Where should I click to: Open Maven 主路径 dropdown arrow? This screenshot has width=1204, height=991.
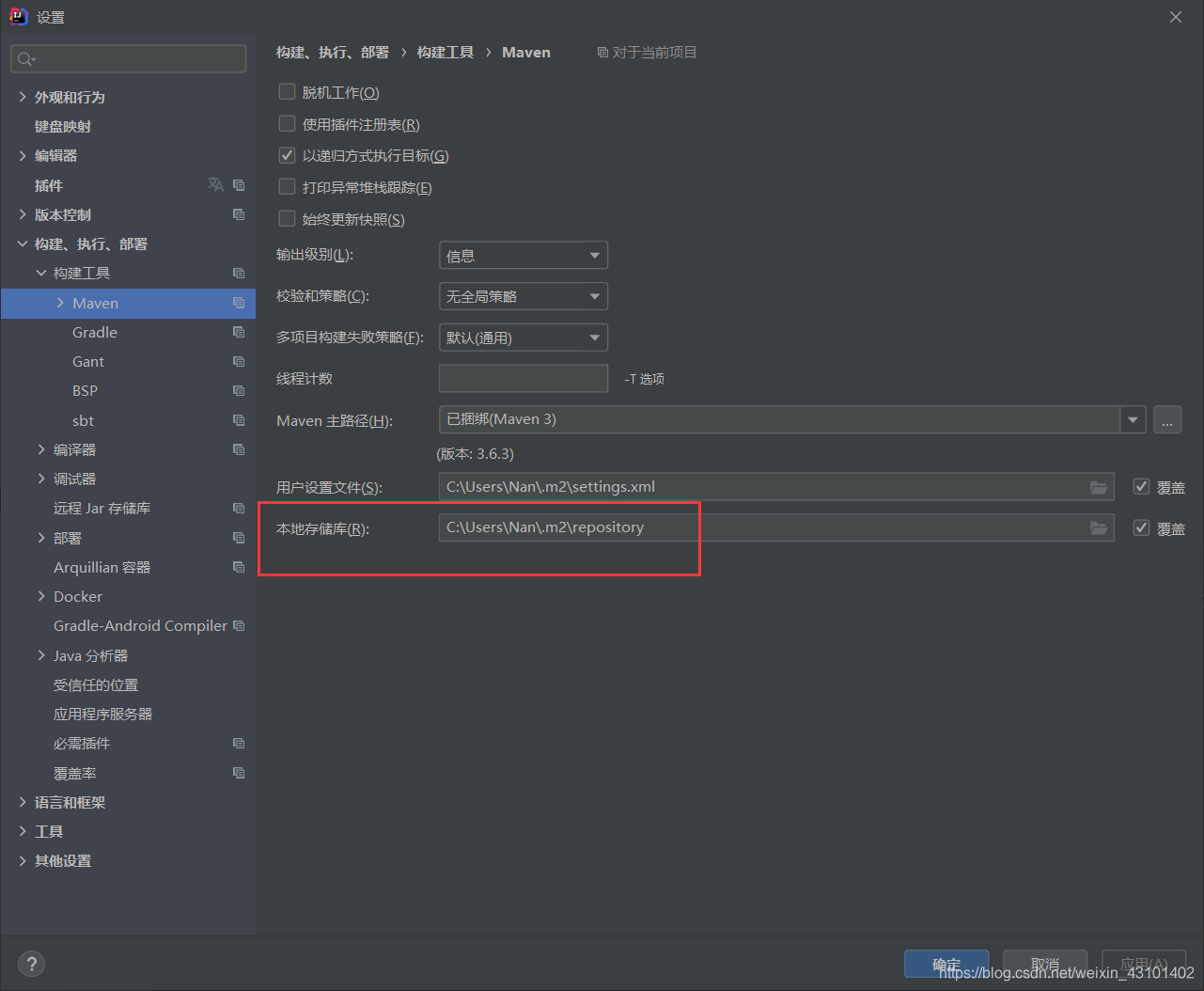1133,419
